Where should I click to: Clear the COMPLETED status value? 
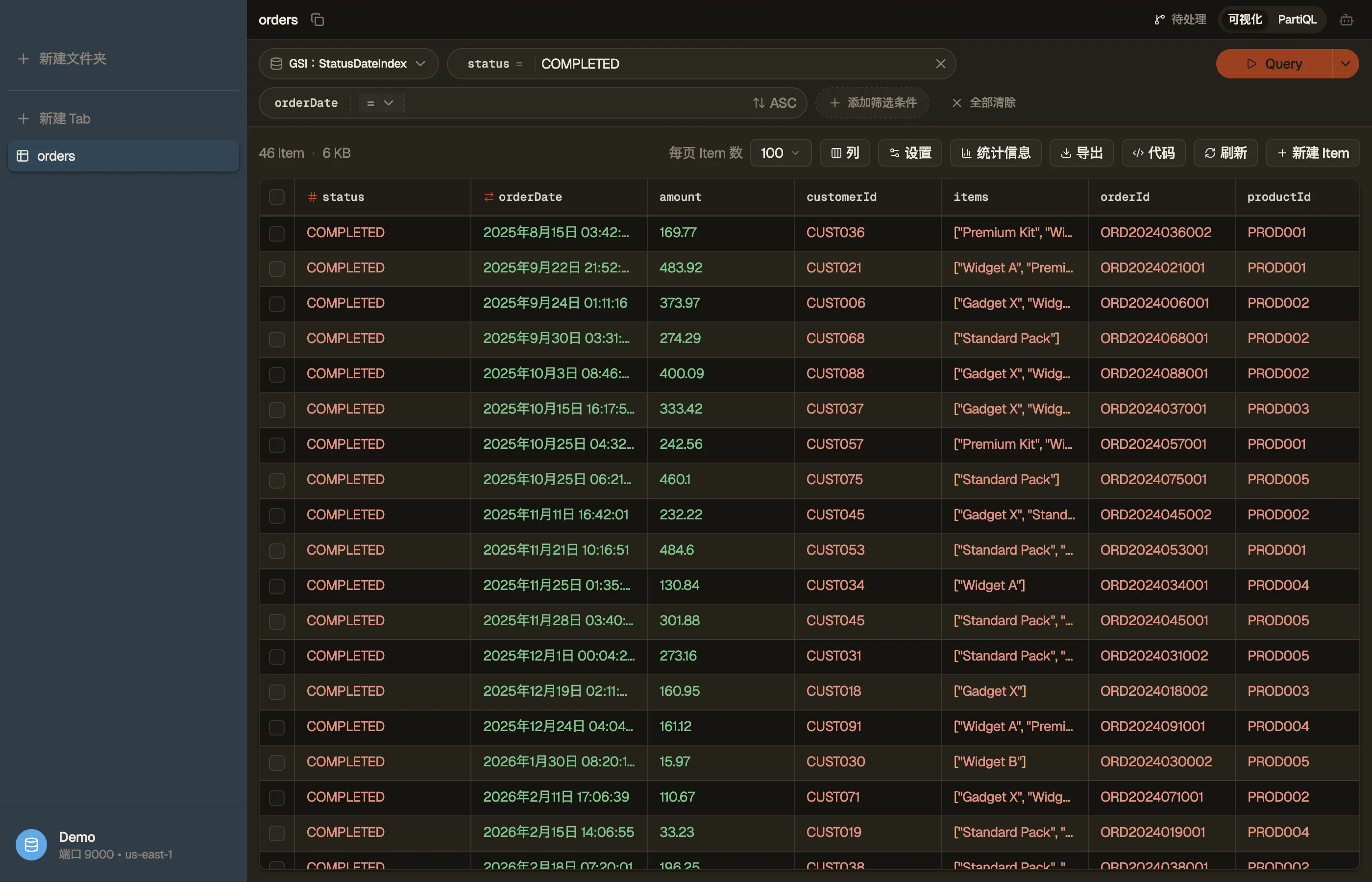click(940, 64)
